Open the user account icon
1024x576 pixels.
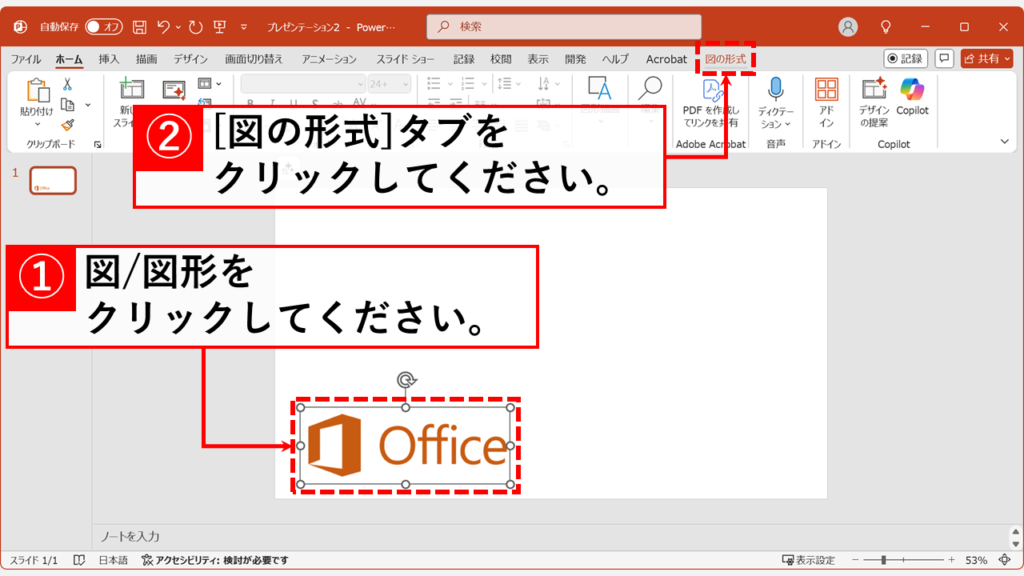click(x=848, y=27)
